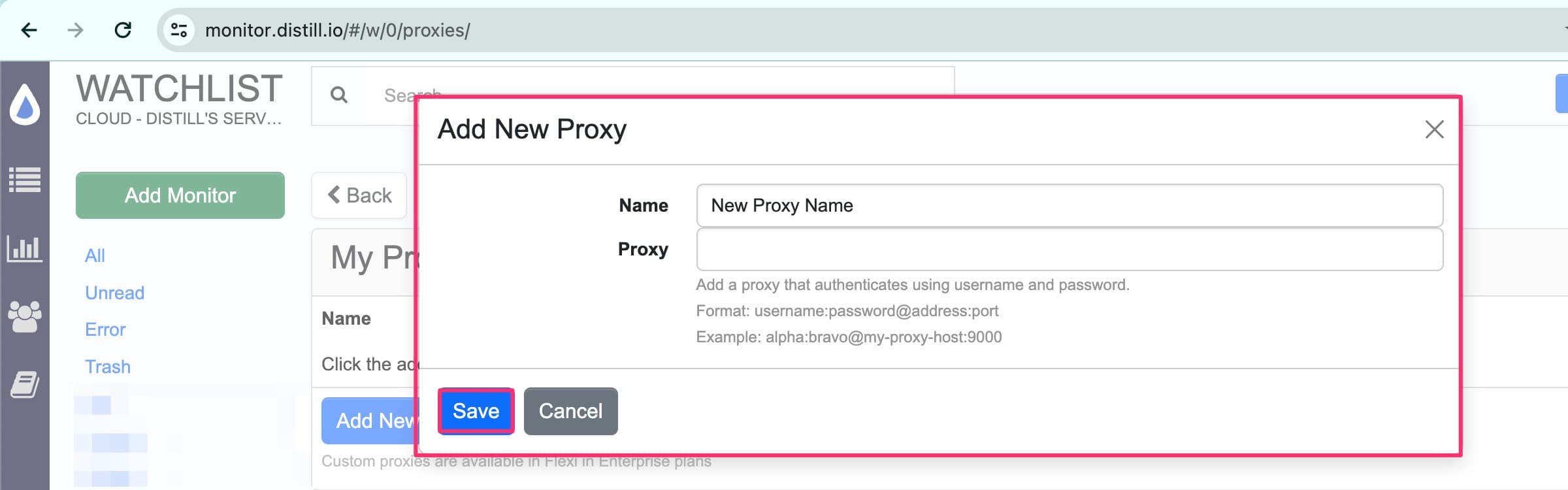Open the Trash list
1568x490 pixels.
[108, 367]
